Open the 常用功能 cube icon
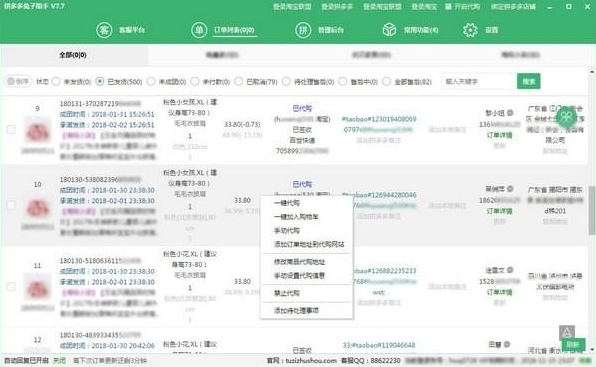Image resolution: width=596 pixels, height=367 pixels. coord(389,30)
